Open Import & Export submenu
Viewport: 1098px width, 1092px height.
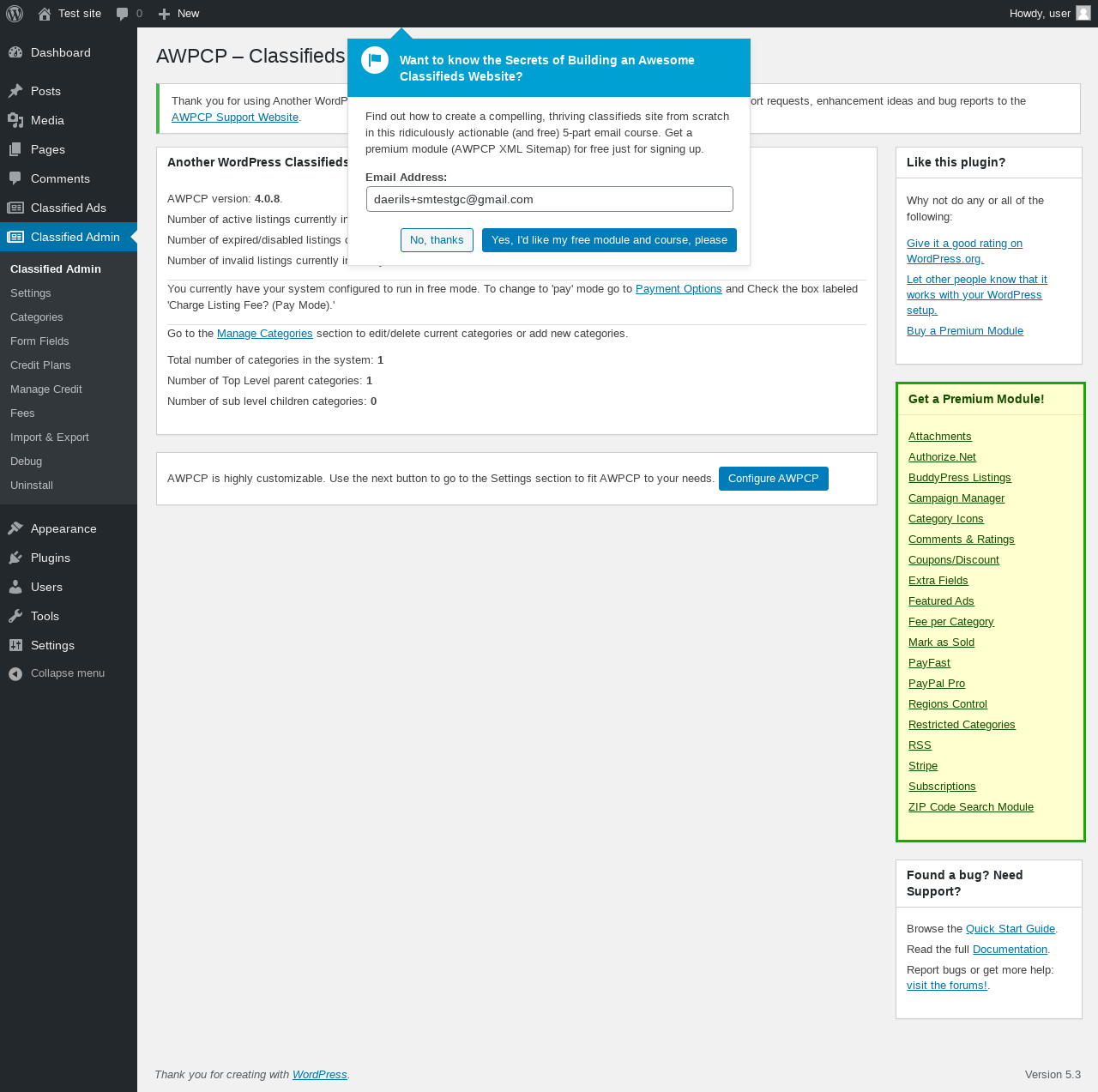(50, 437)
